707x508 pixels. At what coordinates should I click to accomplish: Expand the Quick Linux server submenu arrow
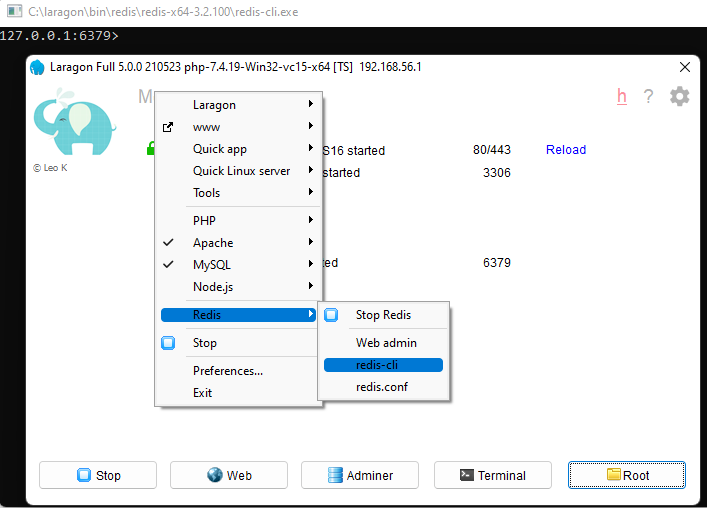311,169
